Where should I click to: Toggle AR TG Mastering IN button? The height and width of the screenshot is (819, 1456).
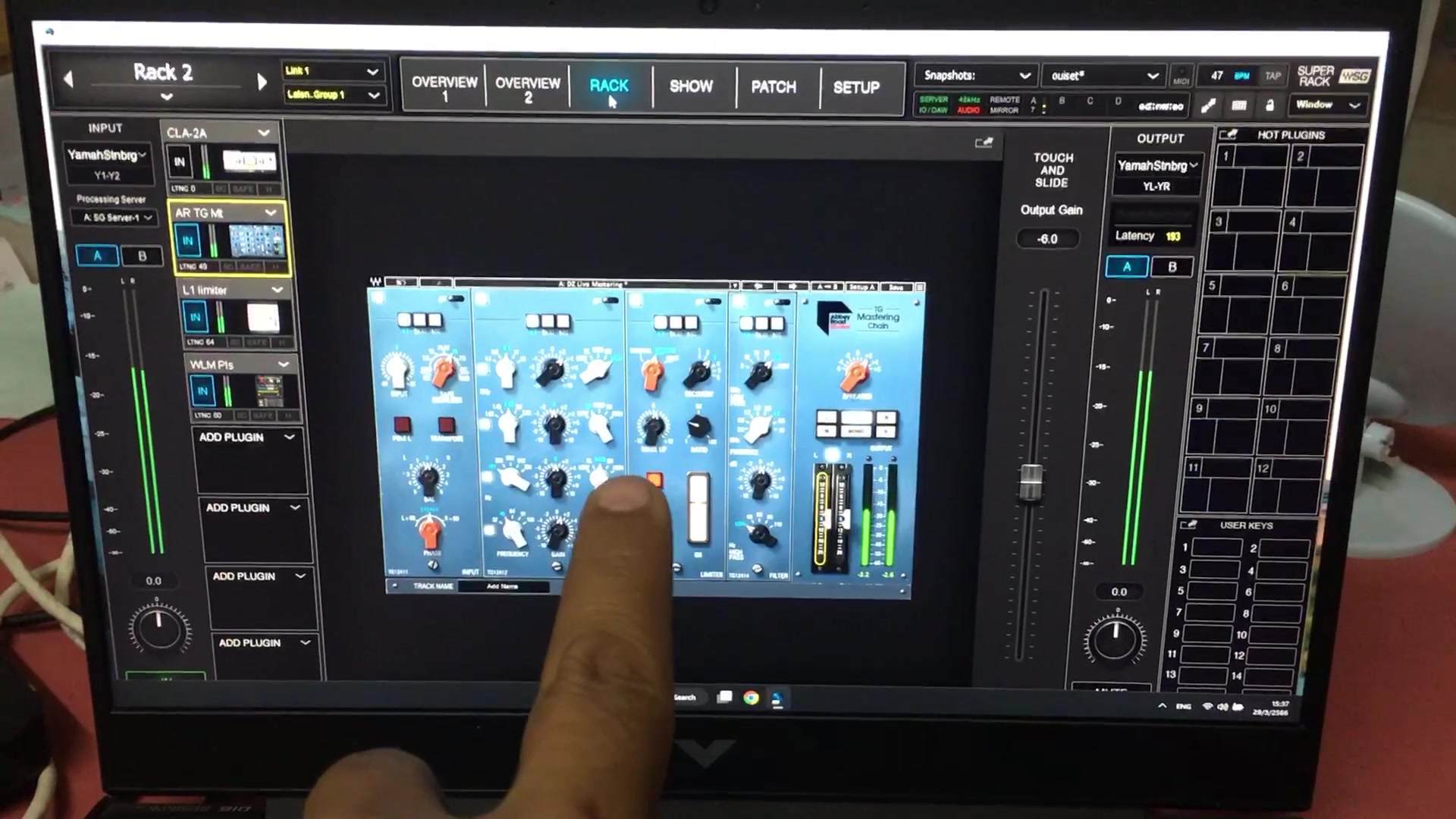(x=187, y=241)
